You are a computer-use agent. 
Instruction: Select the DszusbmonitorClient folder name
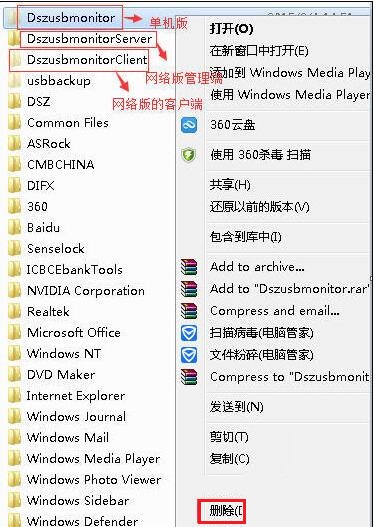[87, 60]
